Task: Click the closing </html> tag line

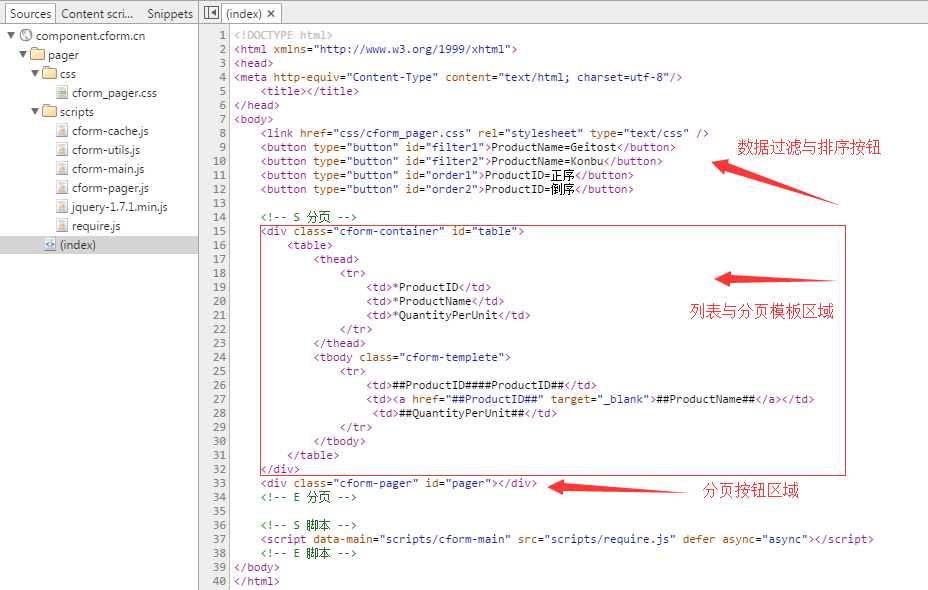Action: tap(256, 581)
